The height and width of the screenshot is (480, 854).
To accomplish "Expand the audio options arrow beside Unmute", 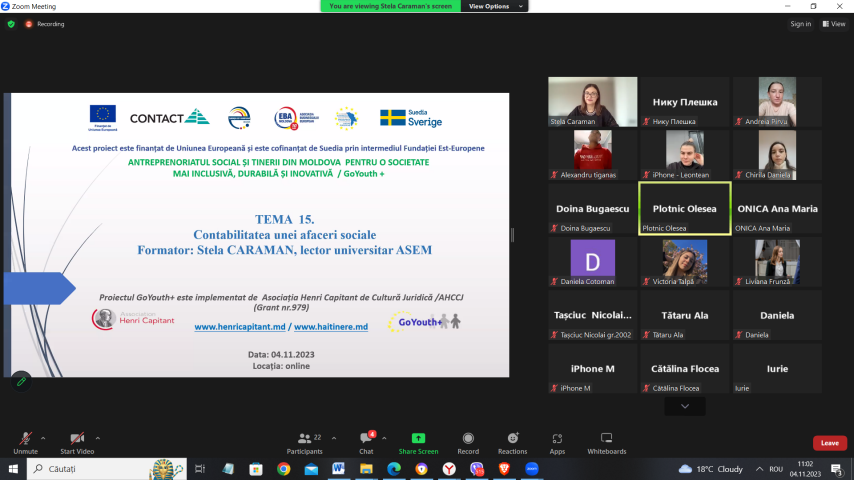I will tap(43, 438).
